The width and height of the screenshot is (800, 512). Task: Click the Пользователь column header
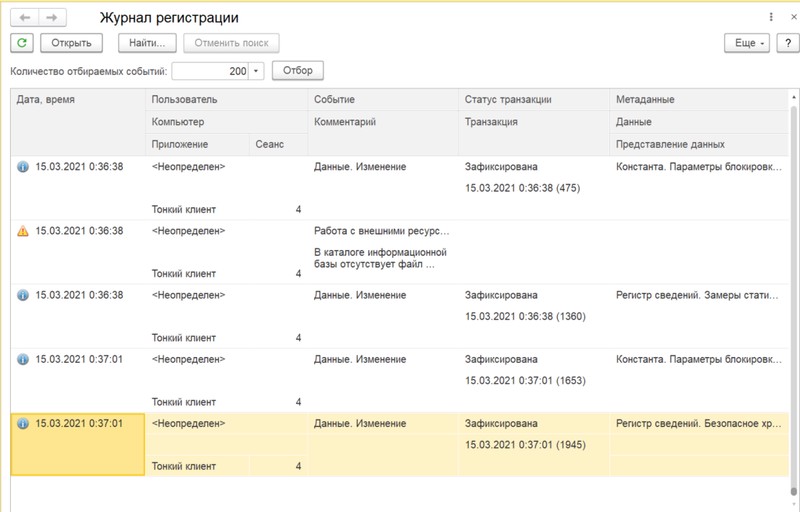(227, 100)
